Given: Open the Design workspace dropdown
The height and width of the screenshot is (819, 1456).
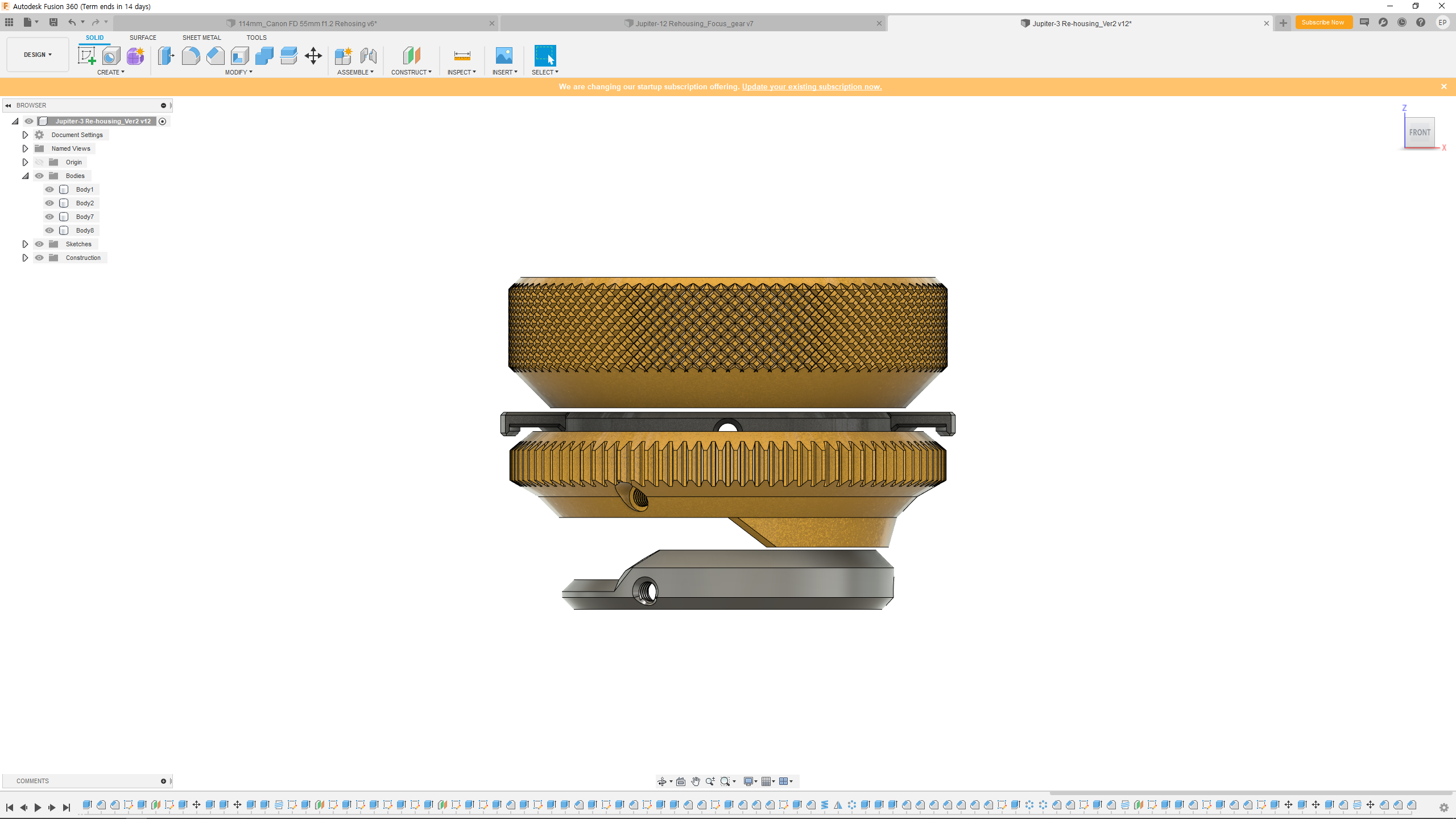Looking at the screenshot, I should click(38, 55).
